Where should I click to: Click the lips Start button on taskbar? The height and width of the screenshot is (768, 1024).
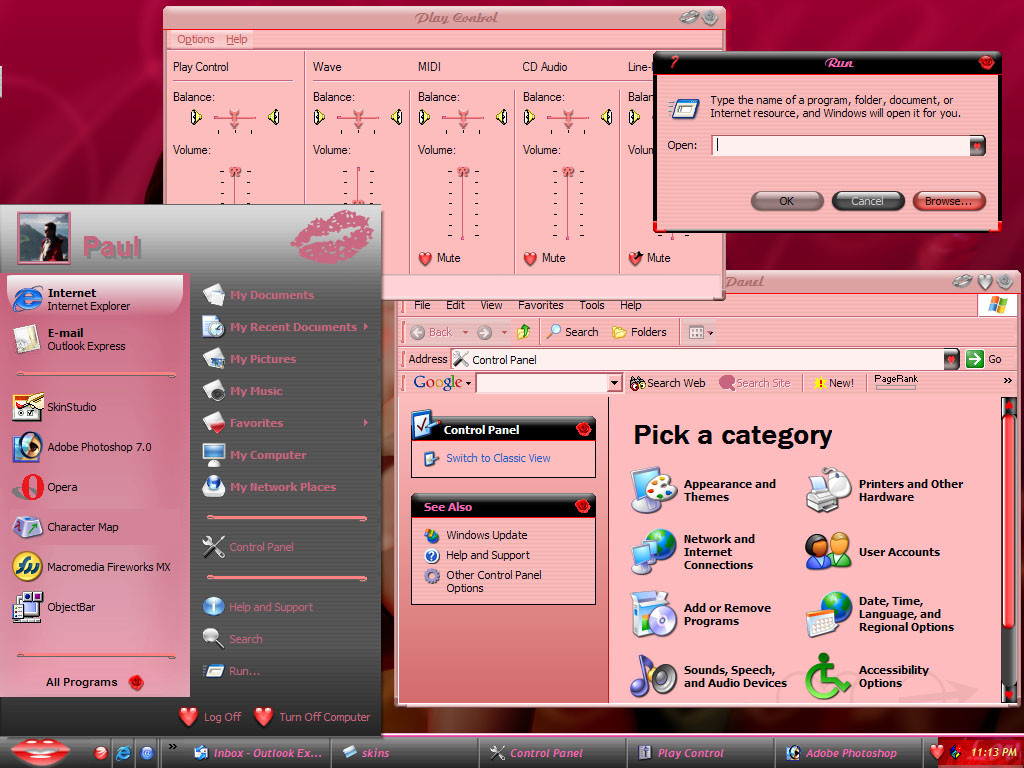pos(40,752)
